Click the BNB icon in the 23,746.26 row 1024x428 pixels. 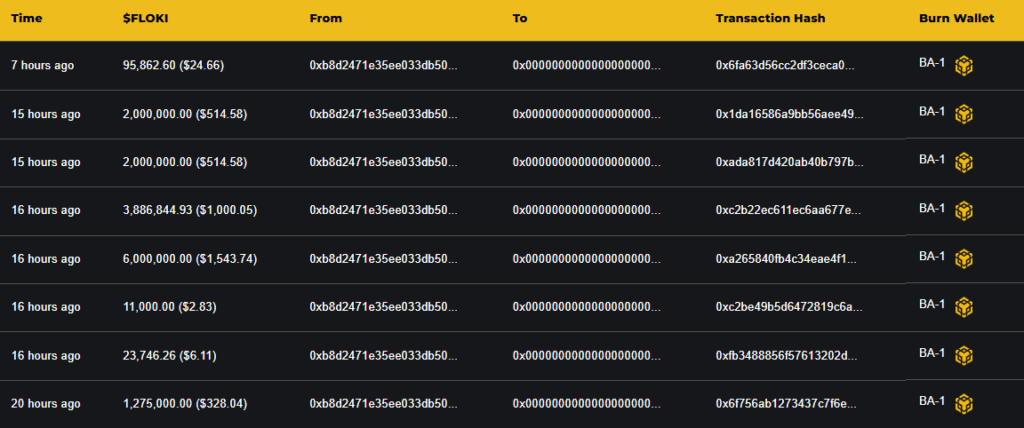[963, 355]
